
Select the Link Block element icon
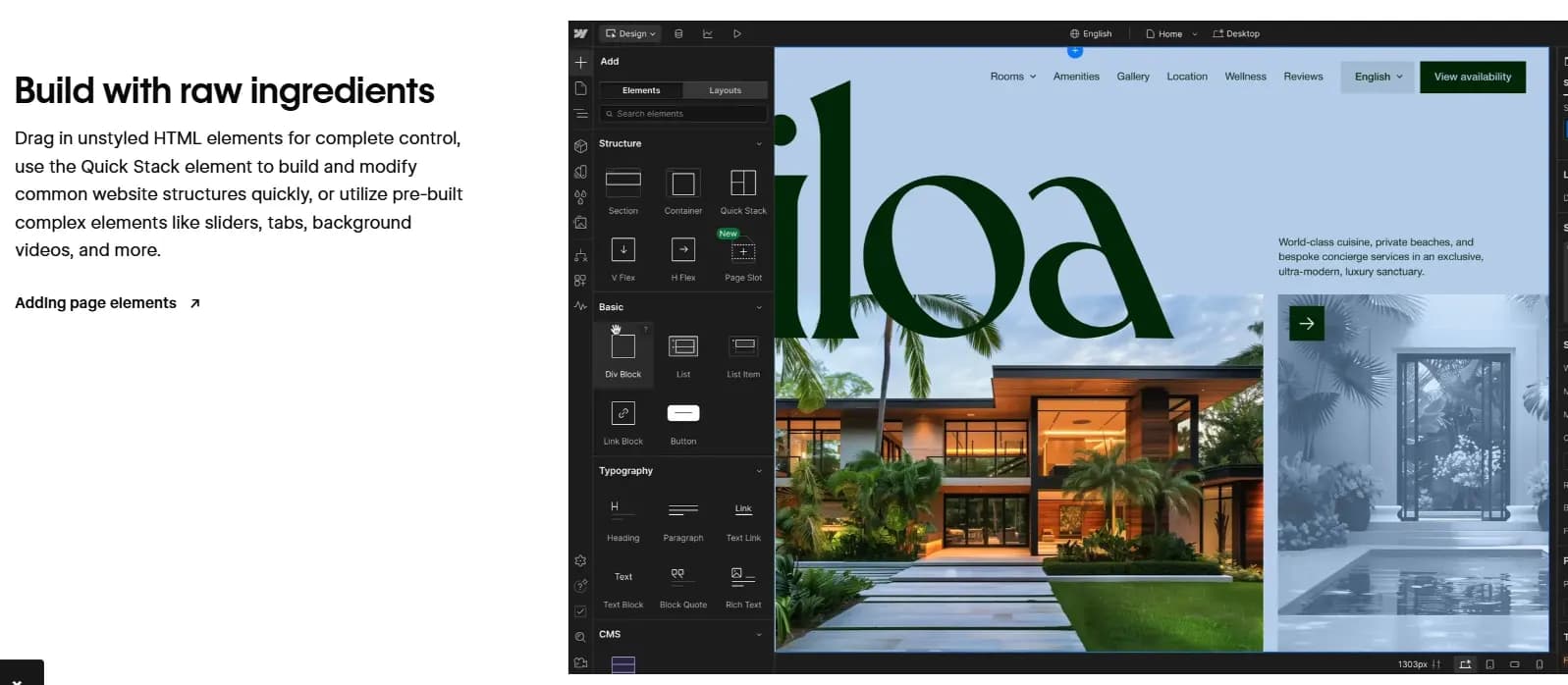click(623, 413)
